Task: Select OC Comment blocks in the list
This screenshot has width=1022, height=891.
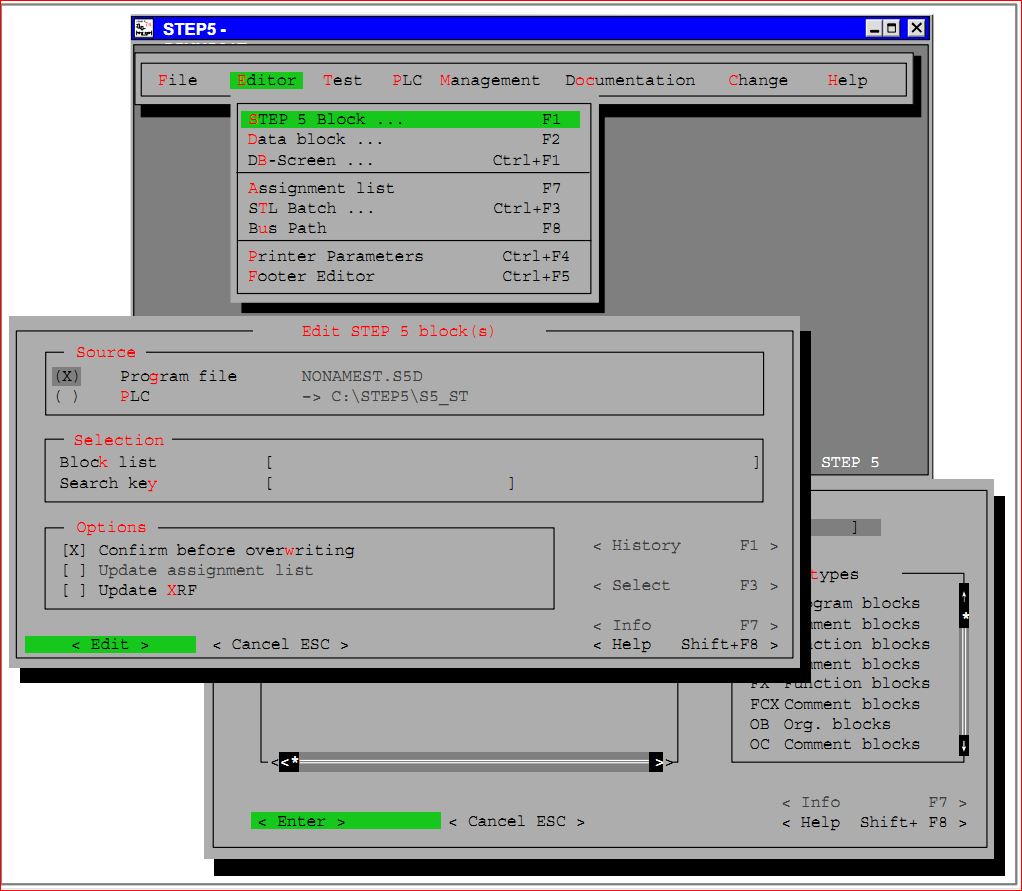Action: 834,744
